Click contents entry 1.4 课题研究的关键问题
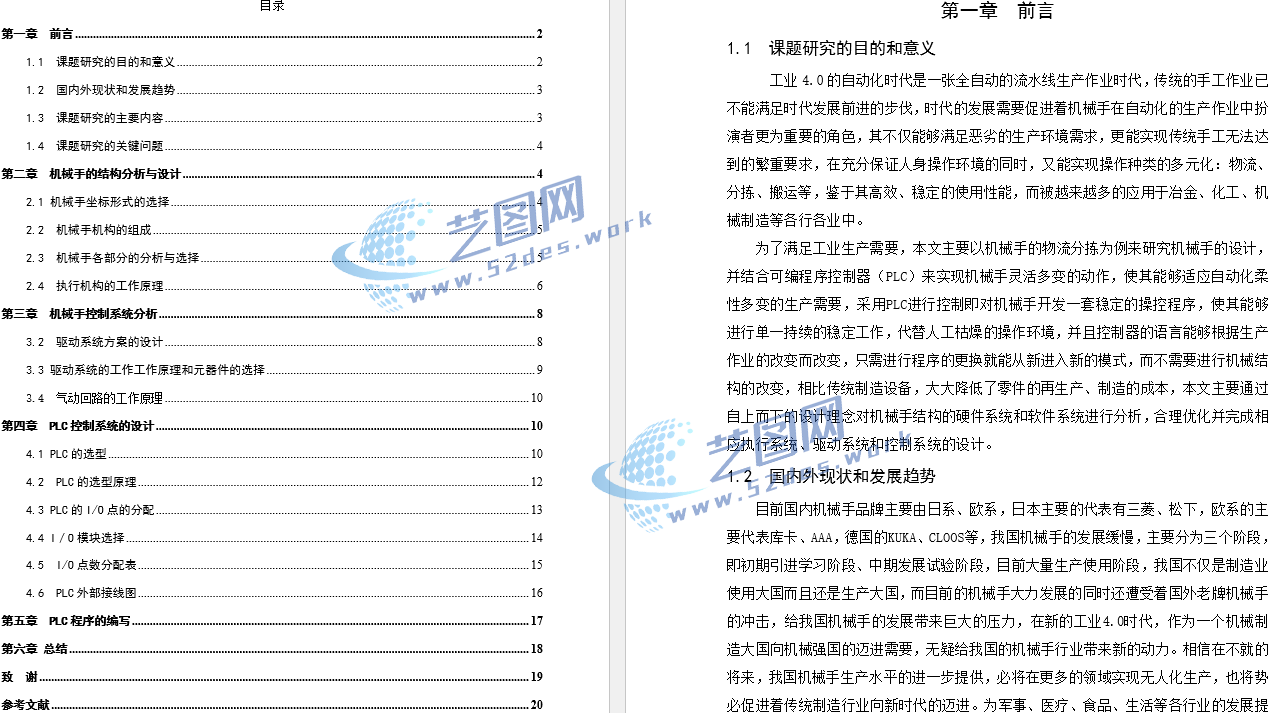The height and width of the screenshot is (713, 1269). [284, 146]
